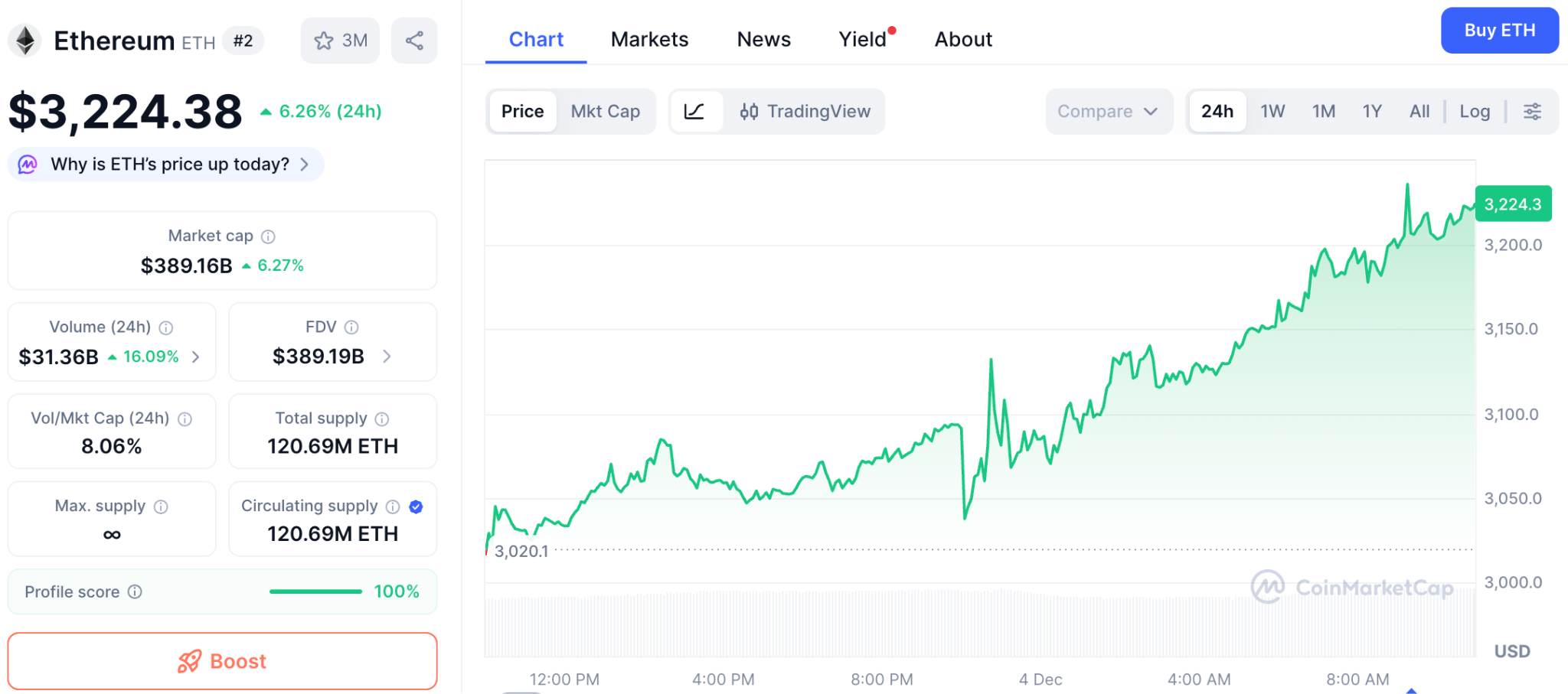Image resolution: width=1568 pixels, height=694 pixels.
Task: Switch to the Chart tab
Action: tap(536, 39)
